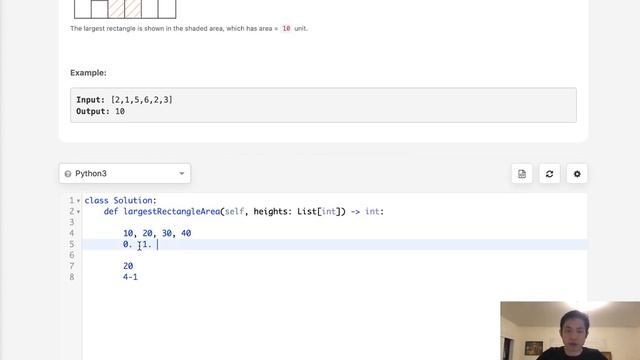Collapse the largestRectangleArea fold arrow
The image size is (640, 360).
[78, 212]
